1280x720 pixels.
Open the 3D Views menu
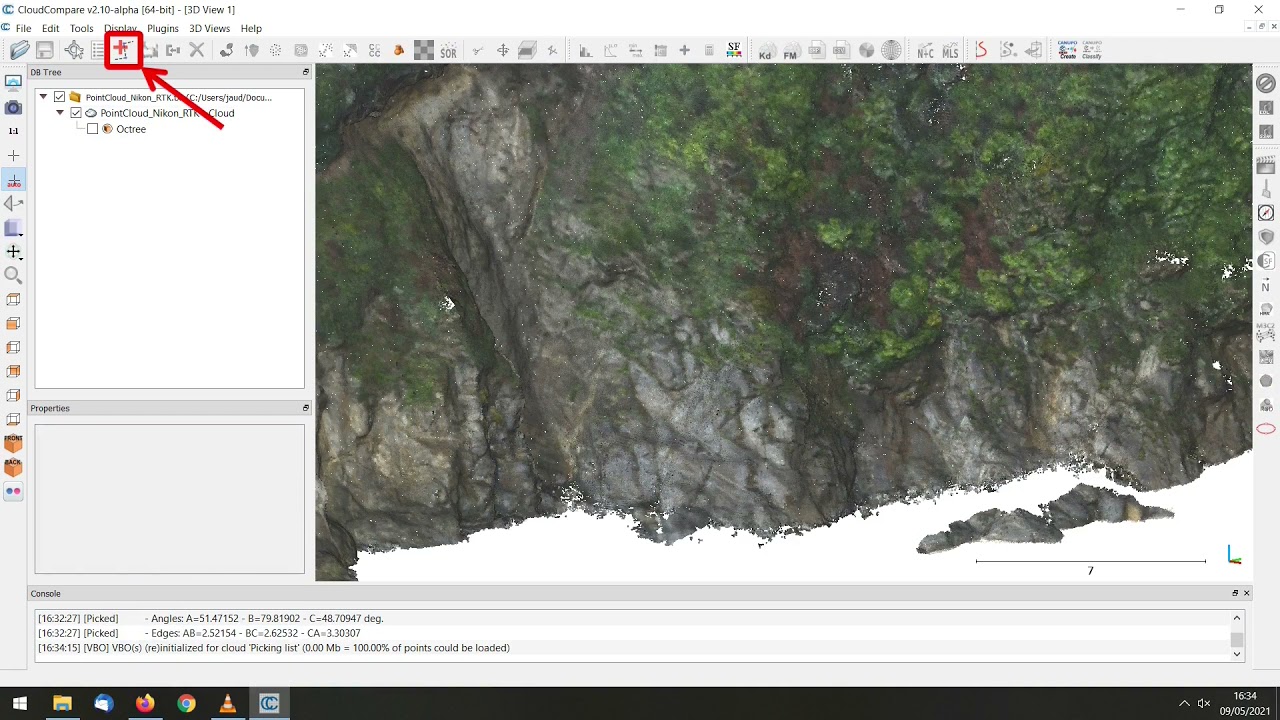210,29
